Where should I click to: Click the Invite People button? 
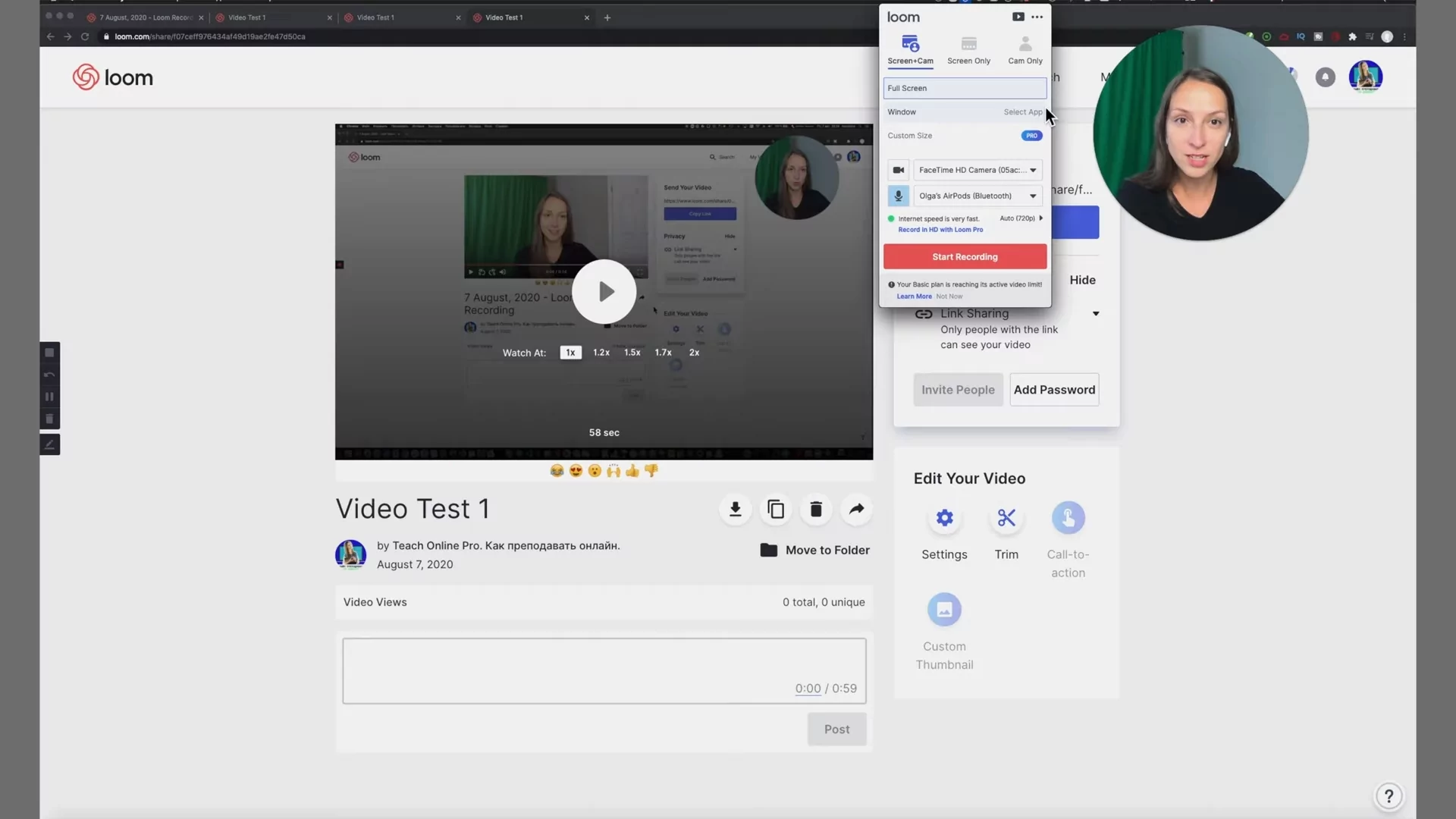(x=958, y=390)
